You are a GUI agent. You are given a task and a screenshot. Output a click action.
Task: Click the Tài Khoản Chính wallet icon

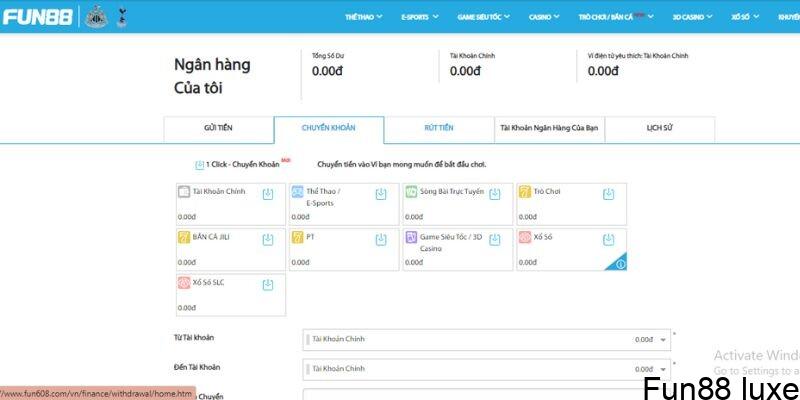pos(184,192)
